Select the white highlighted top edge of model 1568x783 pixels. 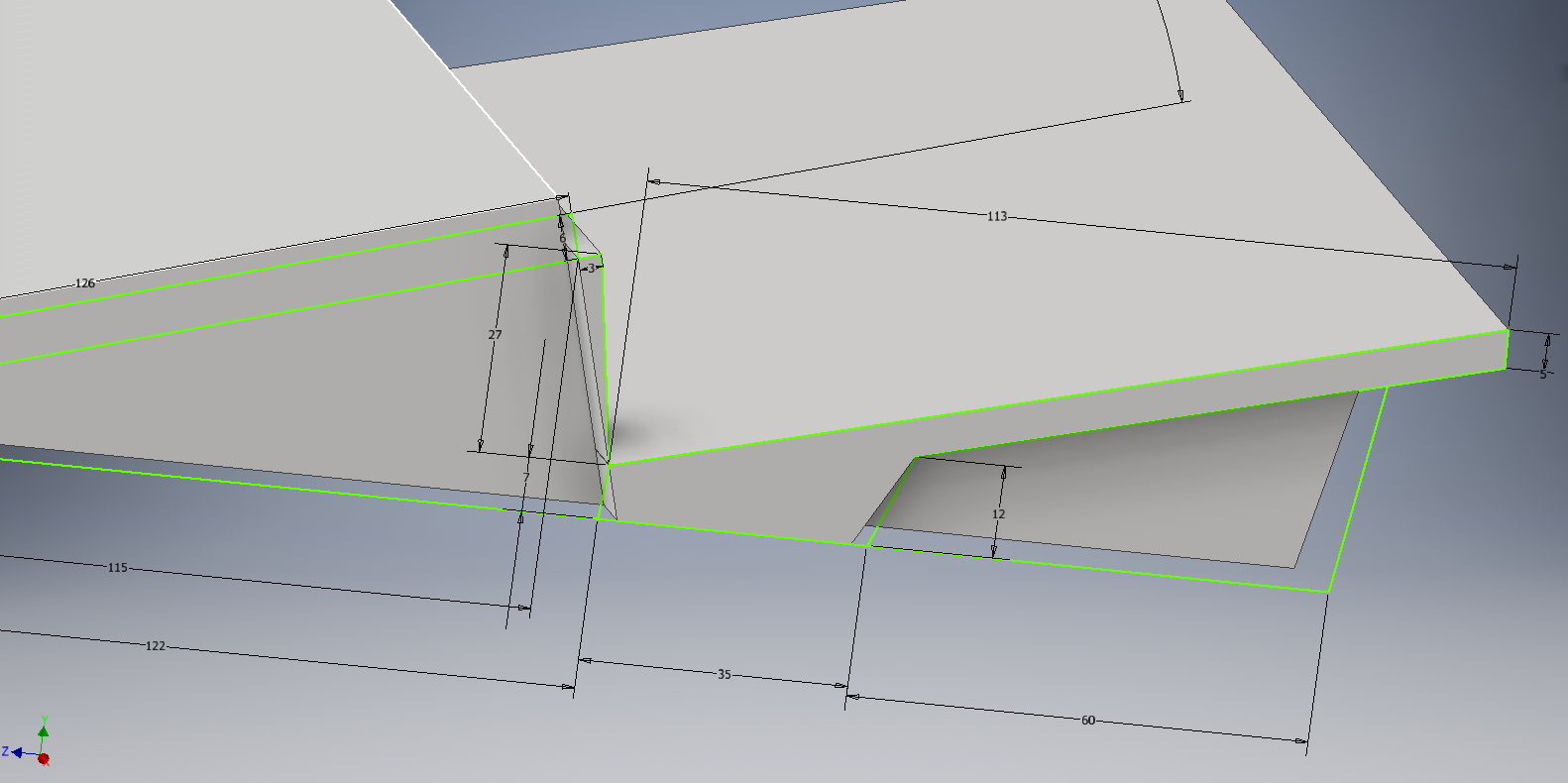(476, 99)
